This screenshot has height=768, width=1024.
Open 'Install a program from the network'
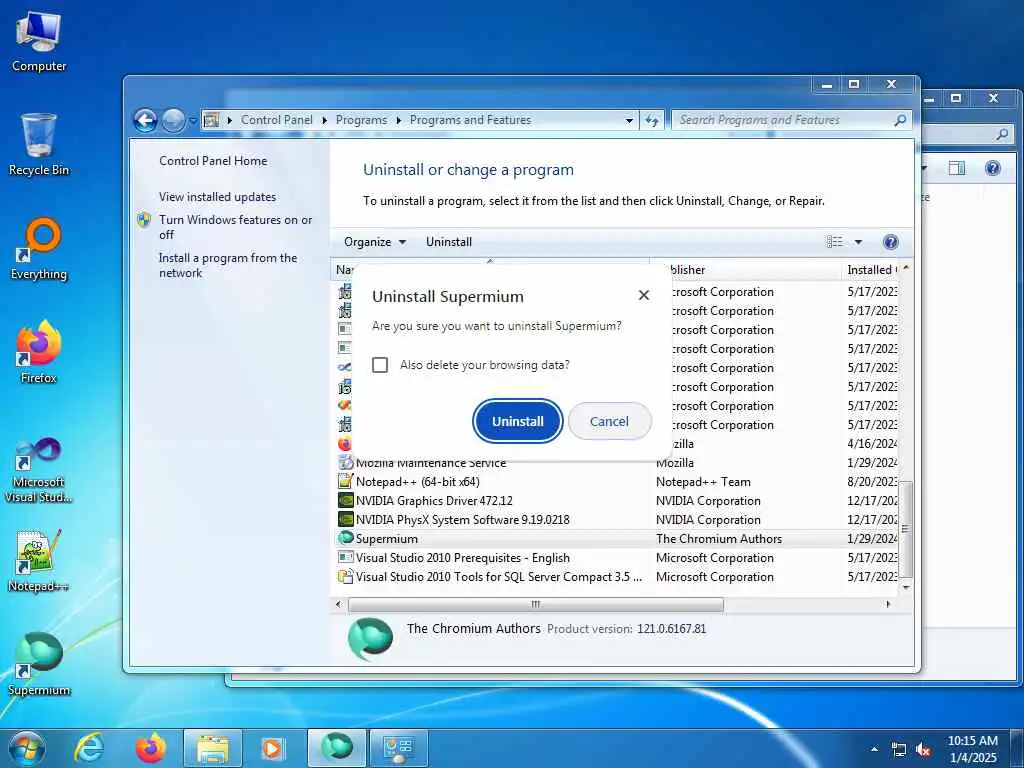[x=228, y=265]
